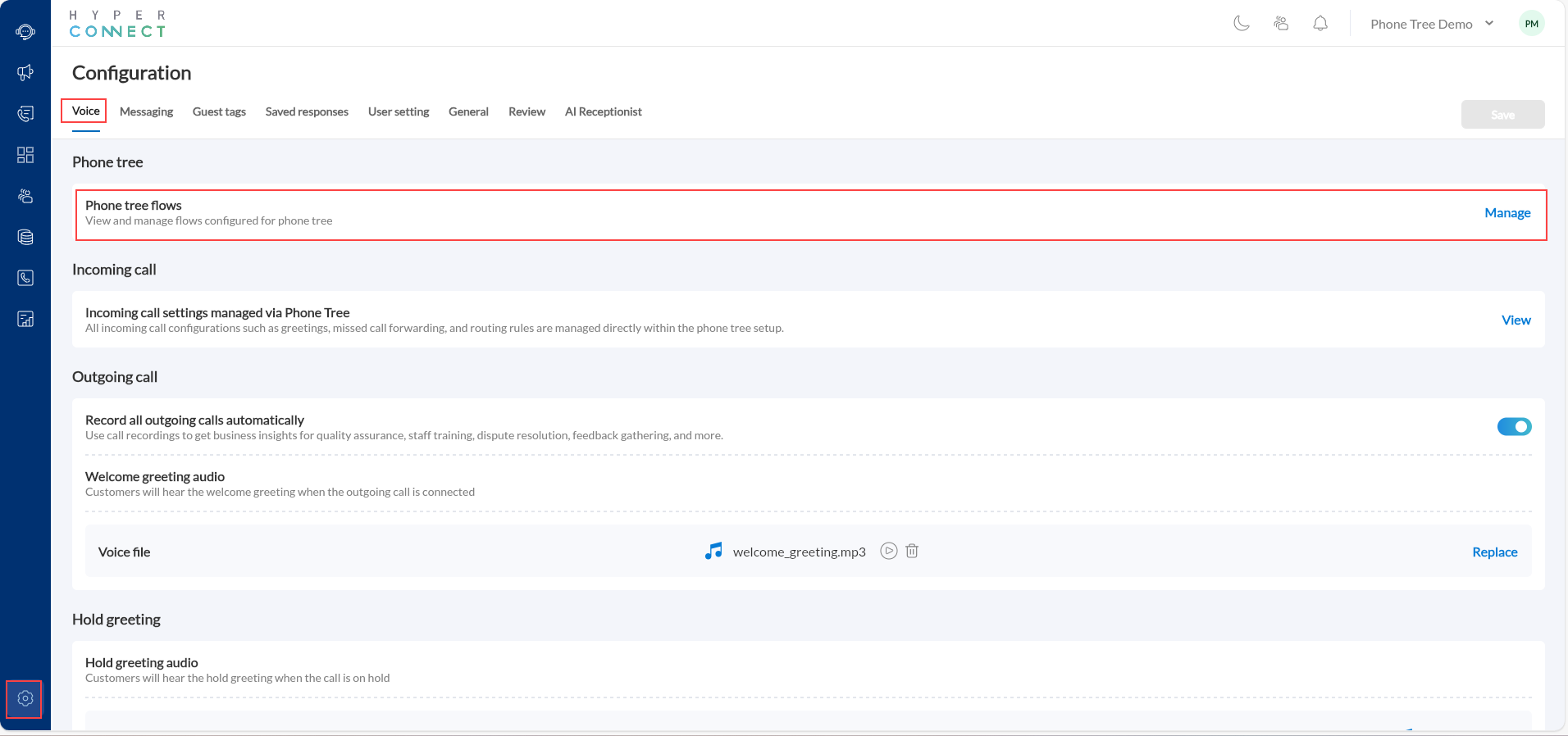Screen dimensions: 1568x736
Task: Click Manage for Phone tree flows
Action: pos(1507,213)
